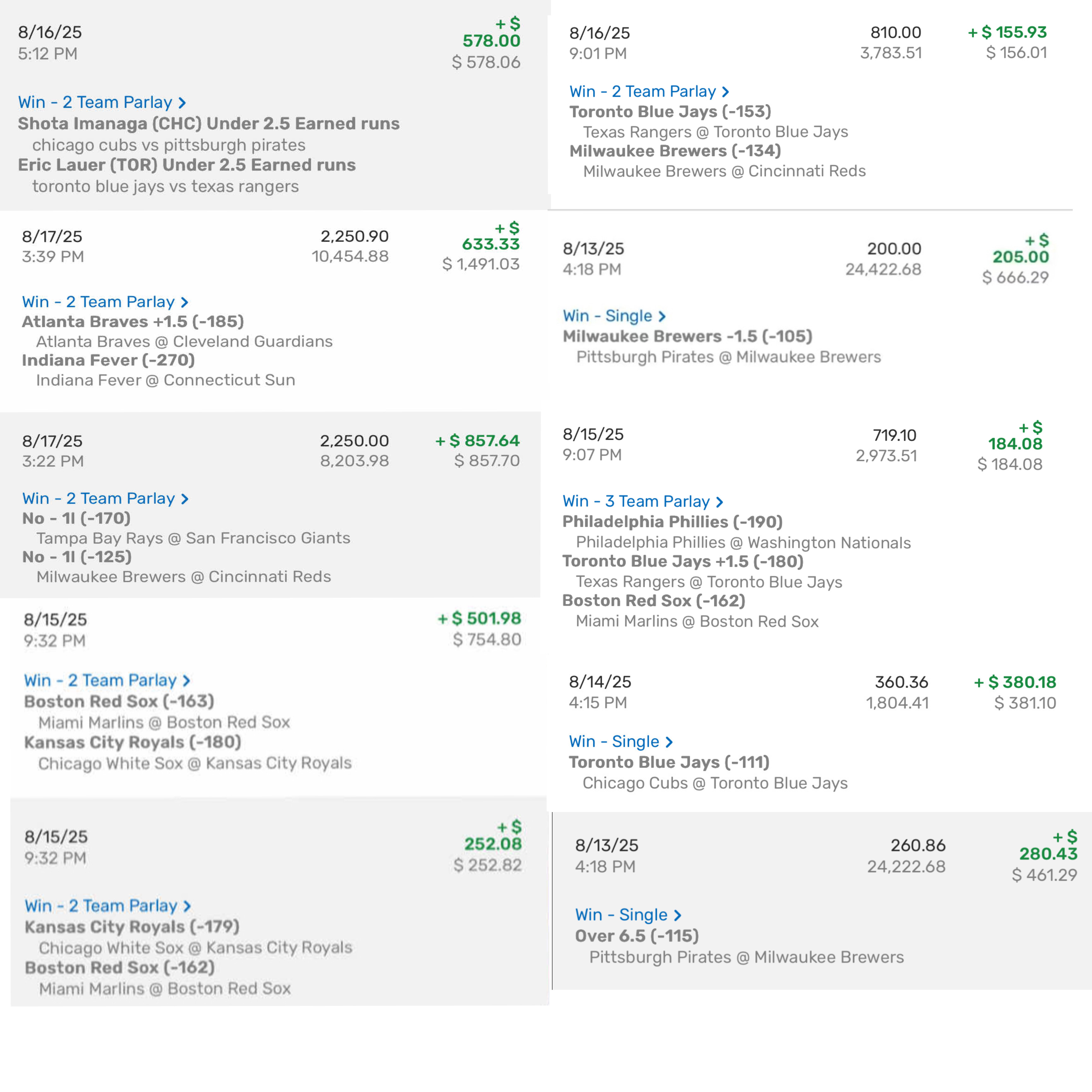Open Win - Single above Milwaukee Brewers -1.5
This screenshot has width=1092, height=1092.
pyautogui.click(x=607, y=316)
